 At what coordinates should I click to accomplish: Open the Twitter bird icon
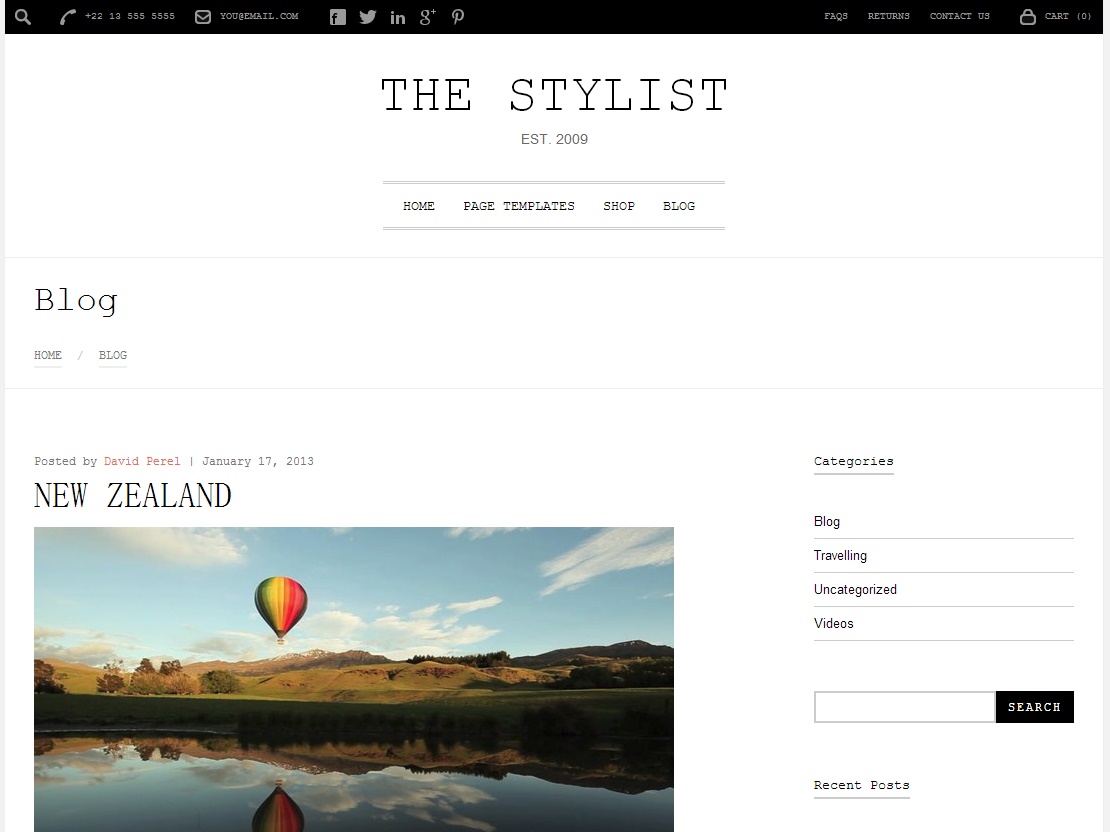click(x=367, y=17)
